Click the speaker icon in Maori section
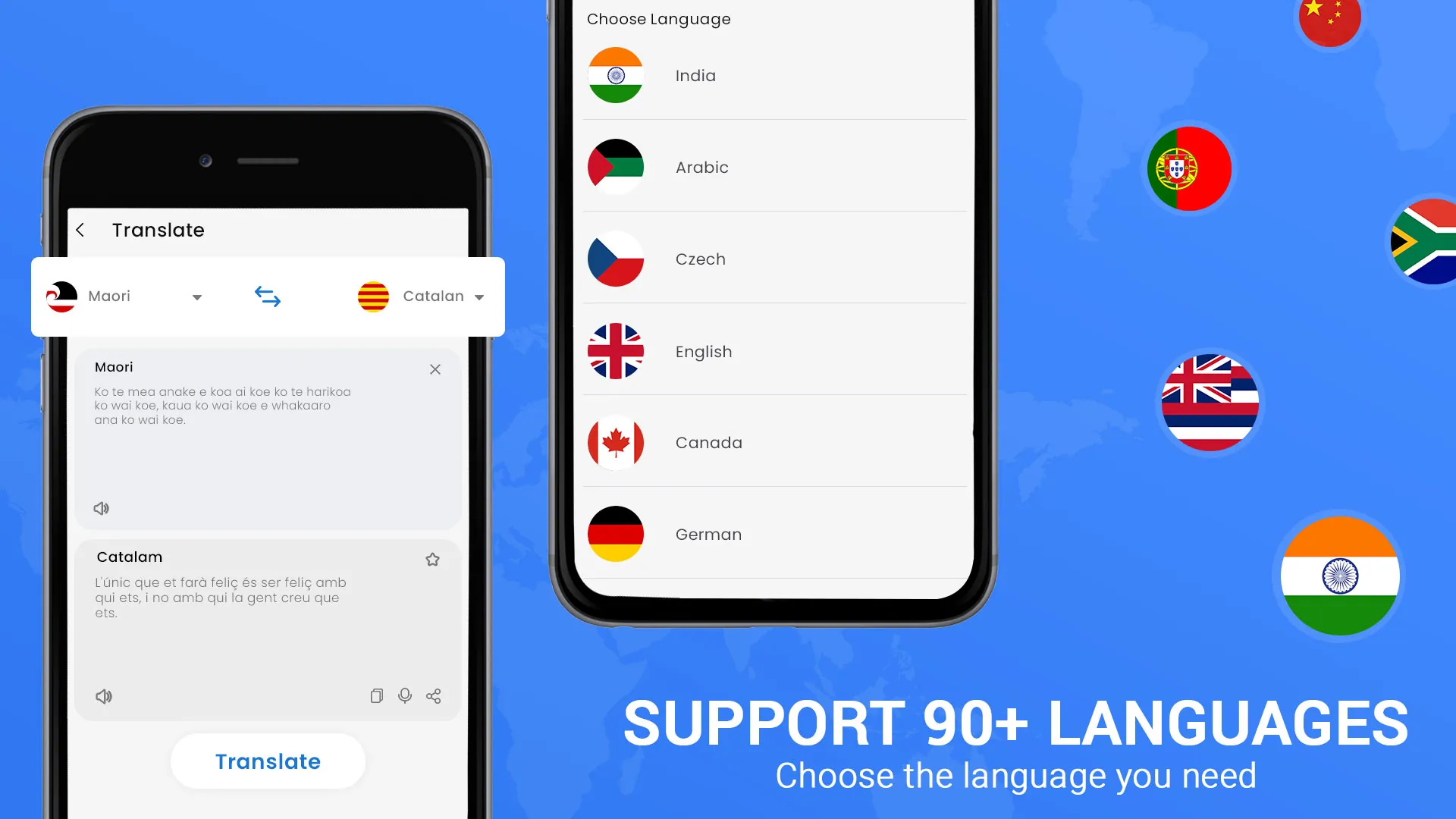The width and height of the screenshot is (1456, 819). tap(101, 508)
